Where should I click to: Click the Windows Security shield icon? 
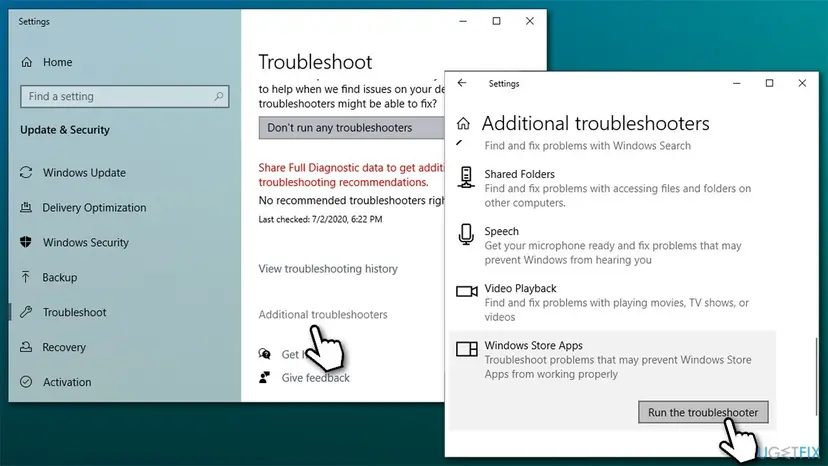[x=26, y=242]
